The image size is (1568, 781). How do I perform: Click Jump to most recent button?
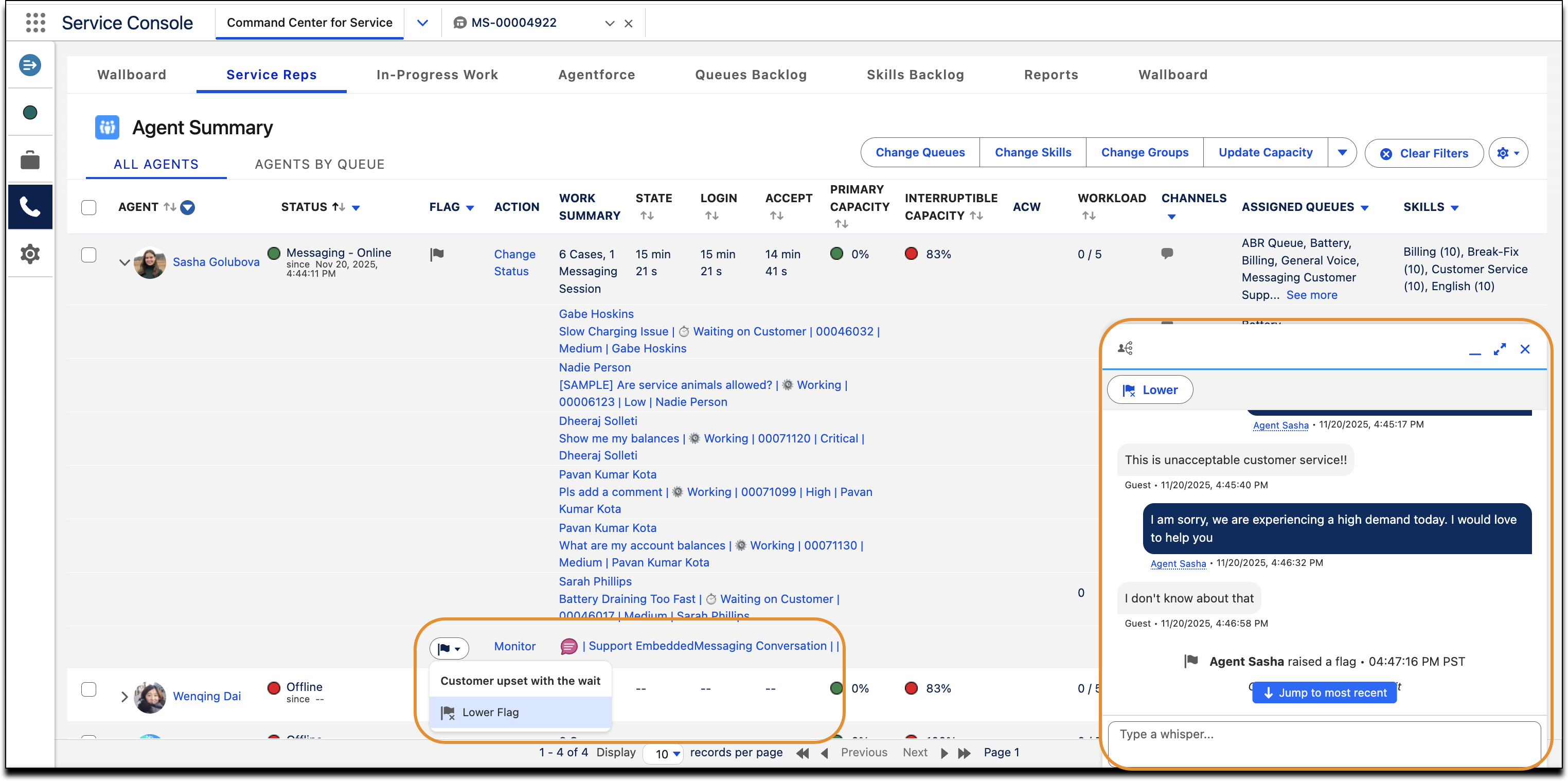coord(1325,693)
